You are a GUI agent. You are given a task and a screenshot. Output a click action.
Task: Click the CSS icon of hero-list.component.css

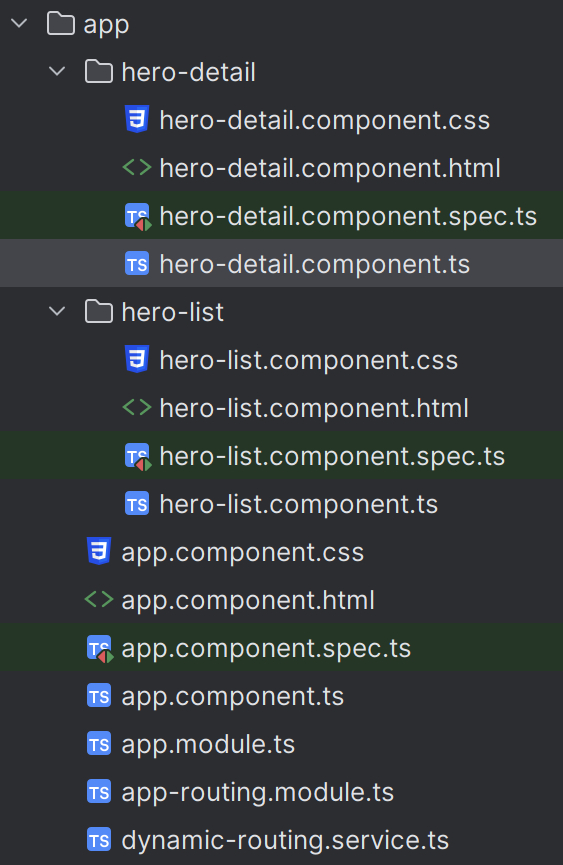pos(137,359)
